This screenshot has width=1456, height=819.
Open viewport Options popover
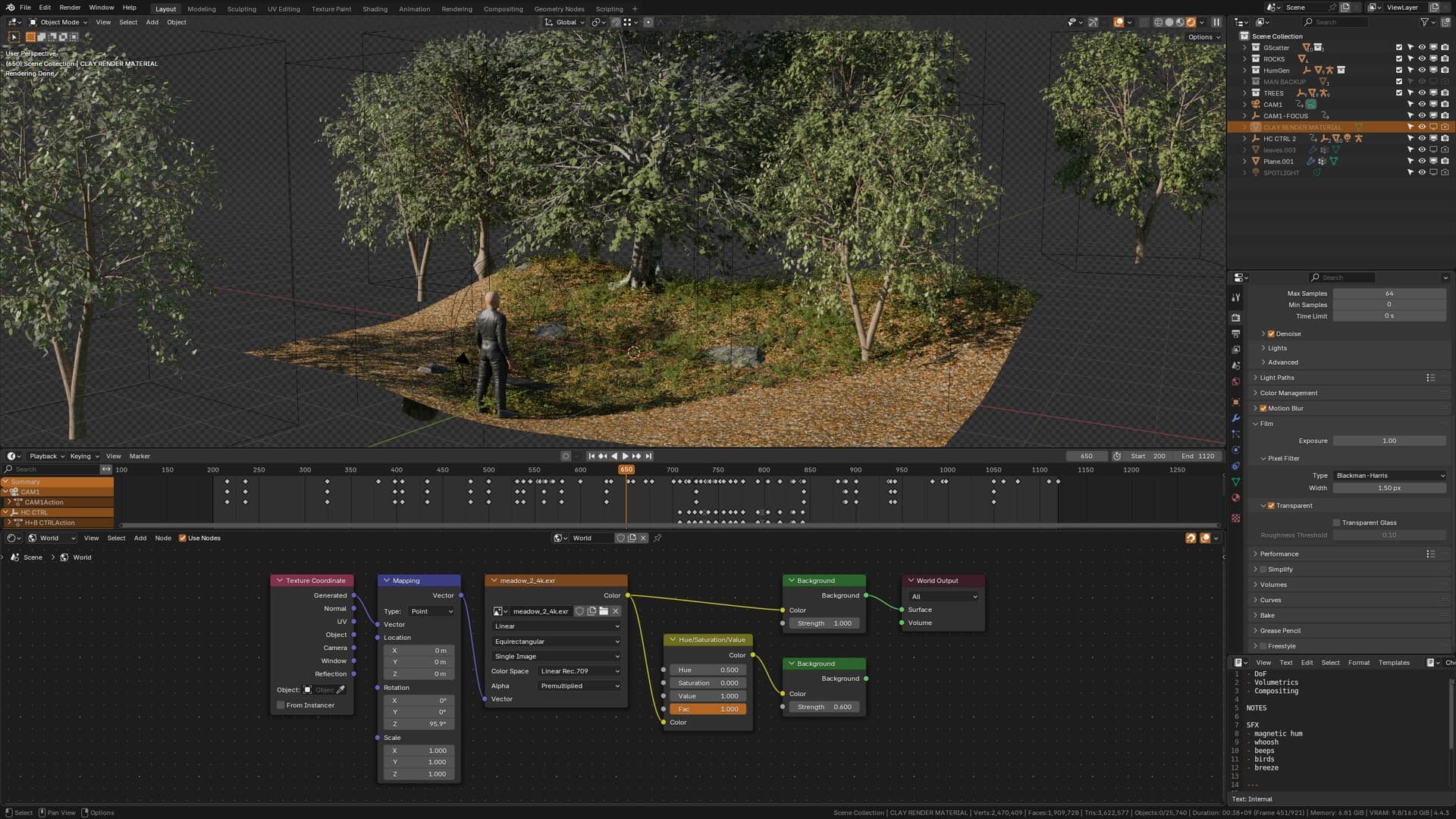(1203, 37)
